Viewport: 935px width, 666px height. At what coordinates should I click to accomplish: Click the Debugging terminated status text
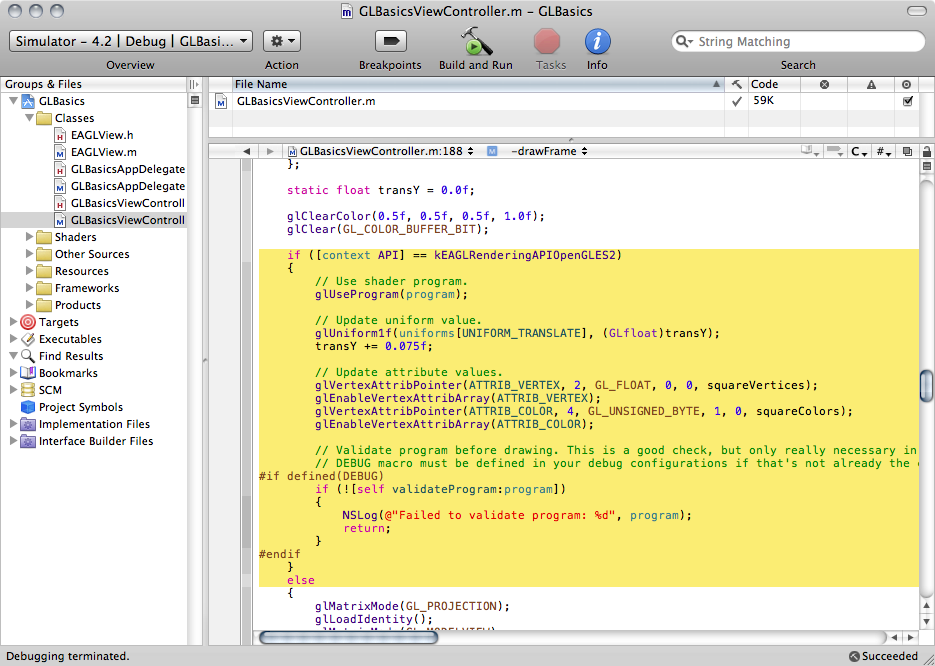pos(67,656)
